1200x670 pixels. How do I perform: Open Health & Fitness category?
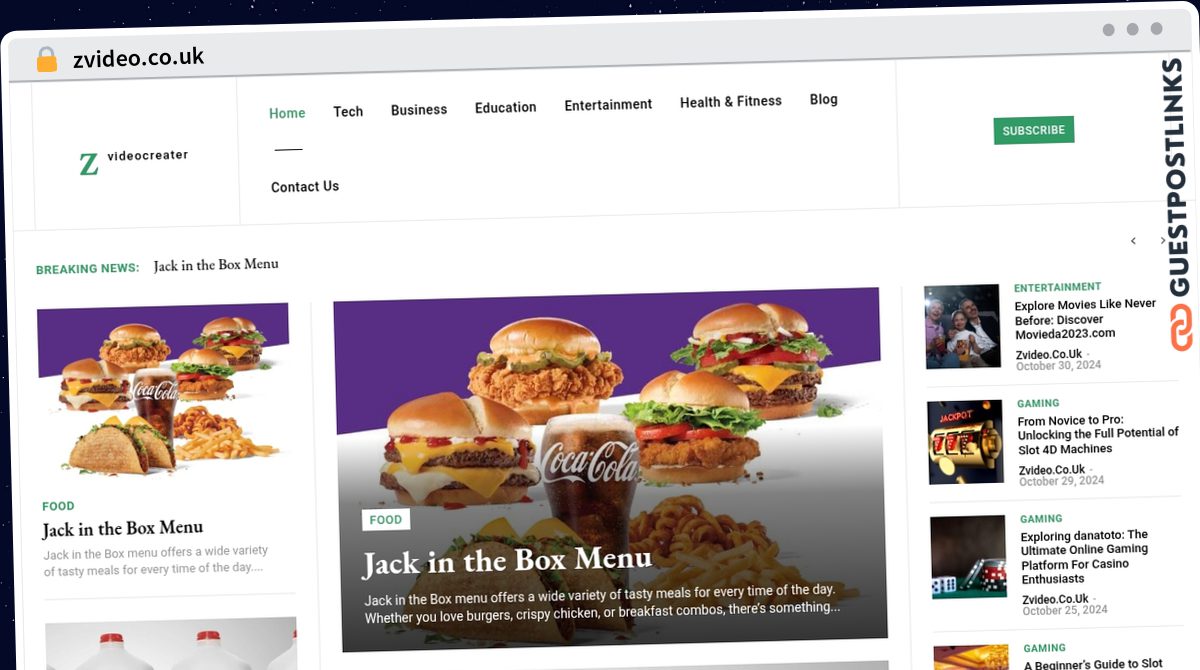(731, 101)
